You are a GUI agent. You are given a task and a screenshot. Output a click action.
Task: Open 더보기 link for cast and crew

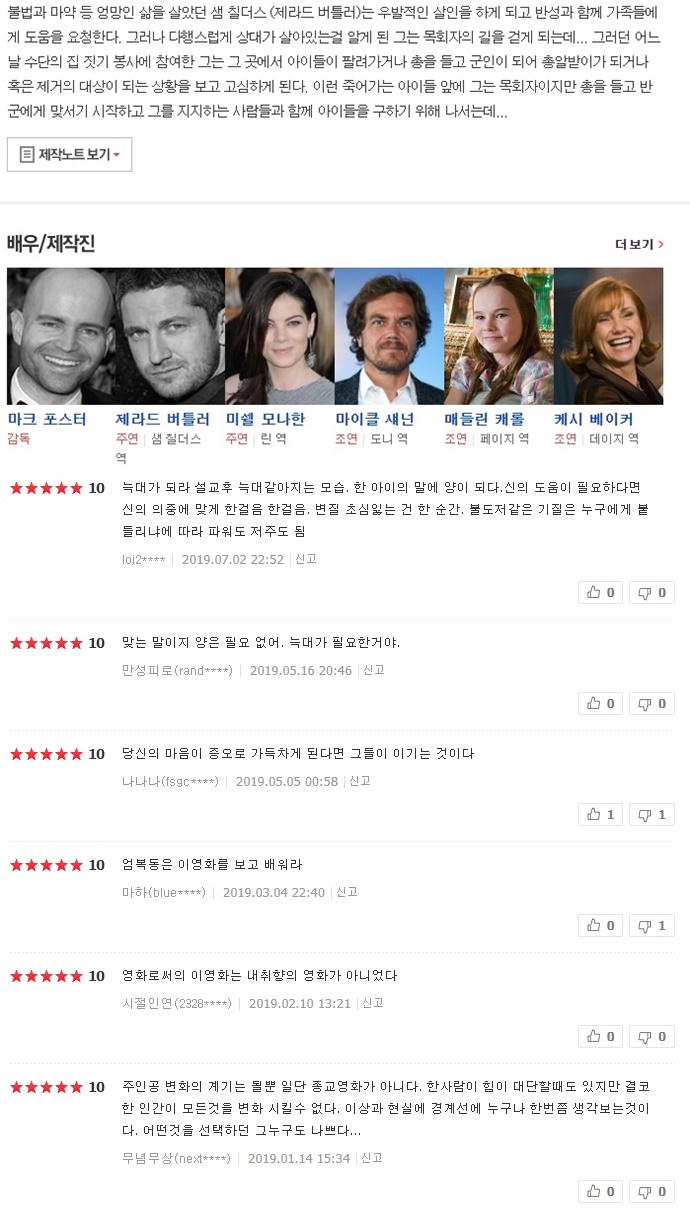point(640,244)
